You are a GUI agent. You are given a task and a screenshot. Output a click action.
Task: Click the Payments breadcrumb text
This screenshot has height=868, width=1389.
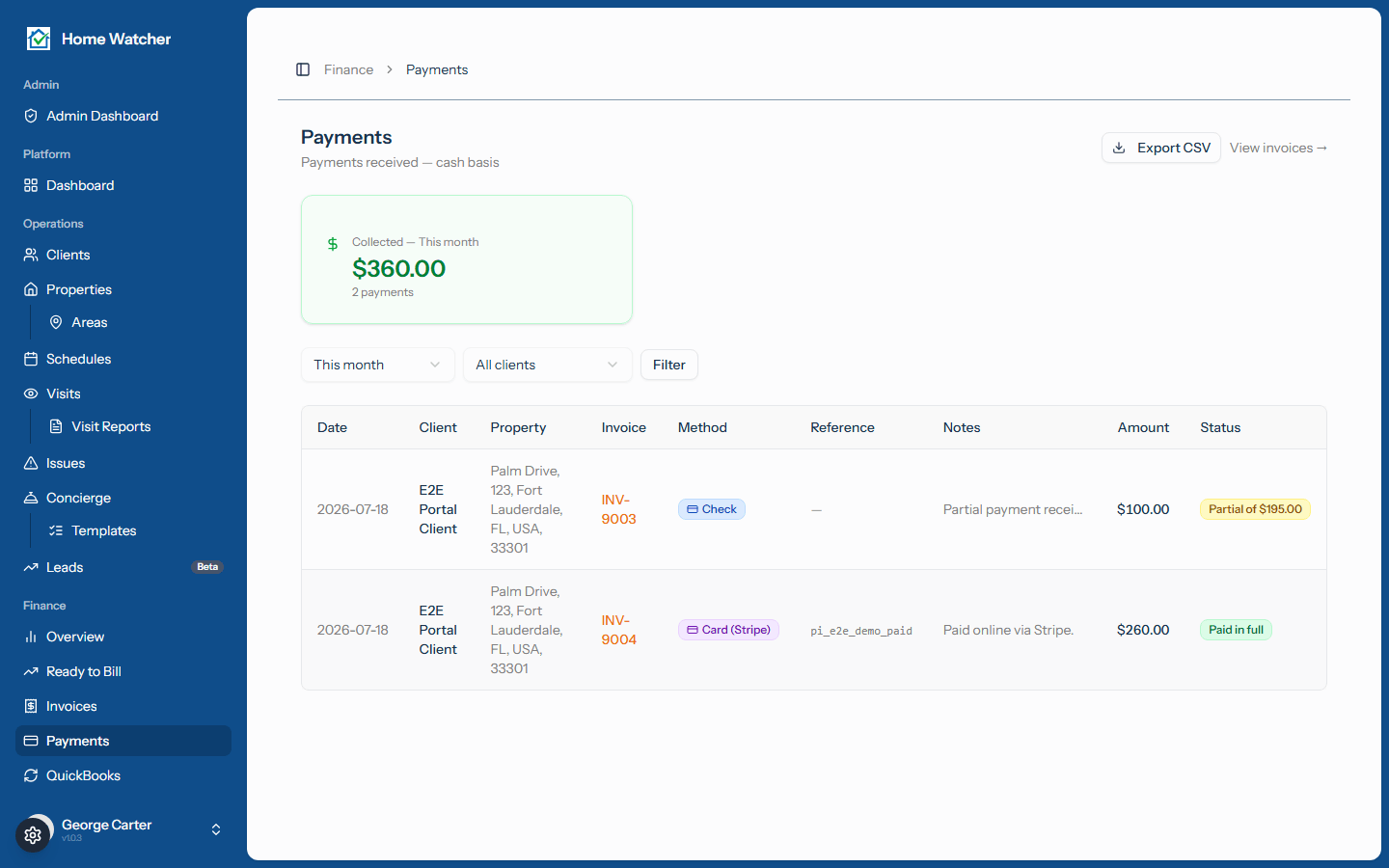(437, 69)
